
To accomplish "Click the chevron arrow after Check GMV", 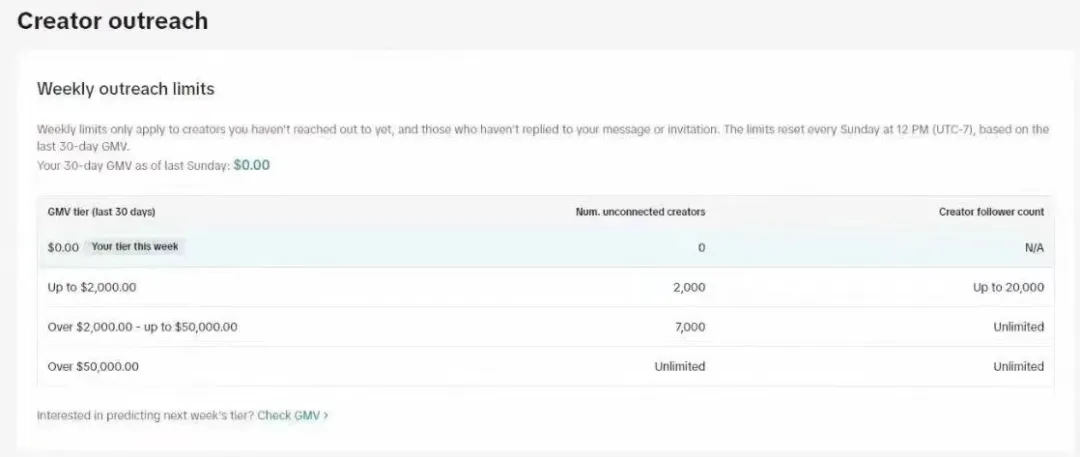I will (x=326, y=415).
